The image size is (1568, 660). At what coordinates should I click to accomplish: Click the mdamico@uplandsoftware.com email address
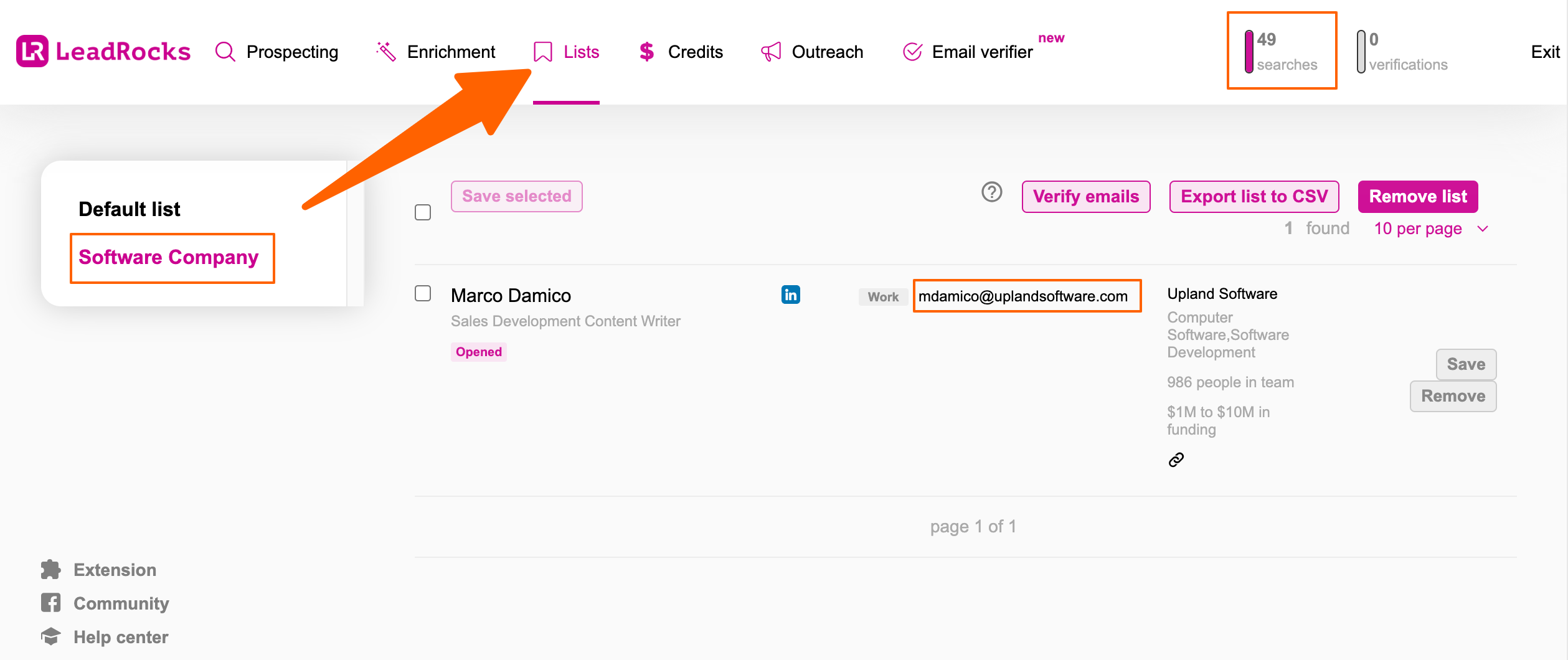pyautogui.click(x=1023, y=296)
